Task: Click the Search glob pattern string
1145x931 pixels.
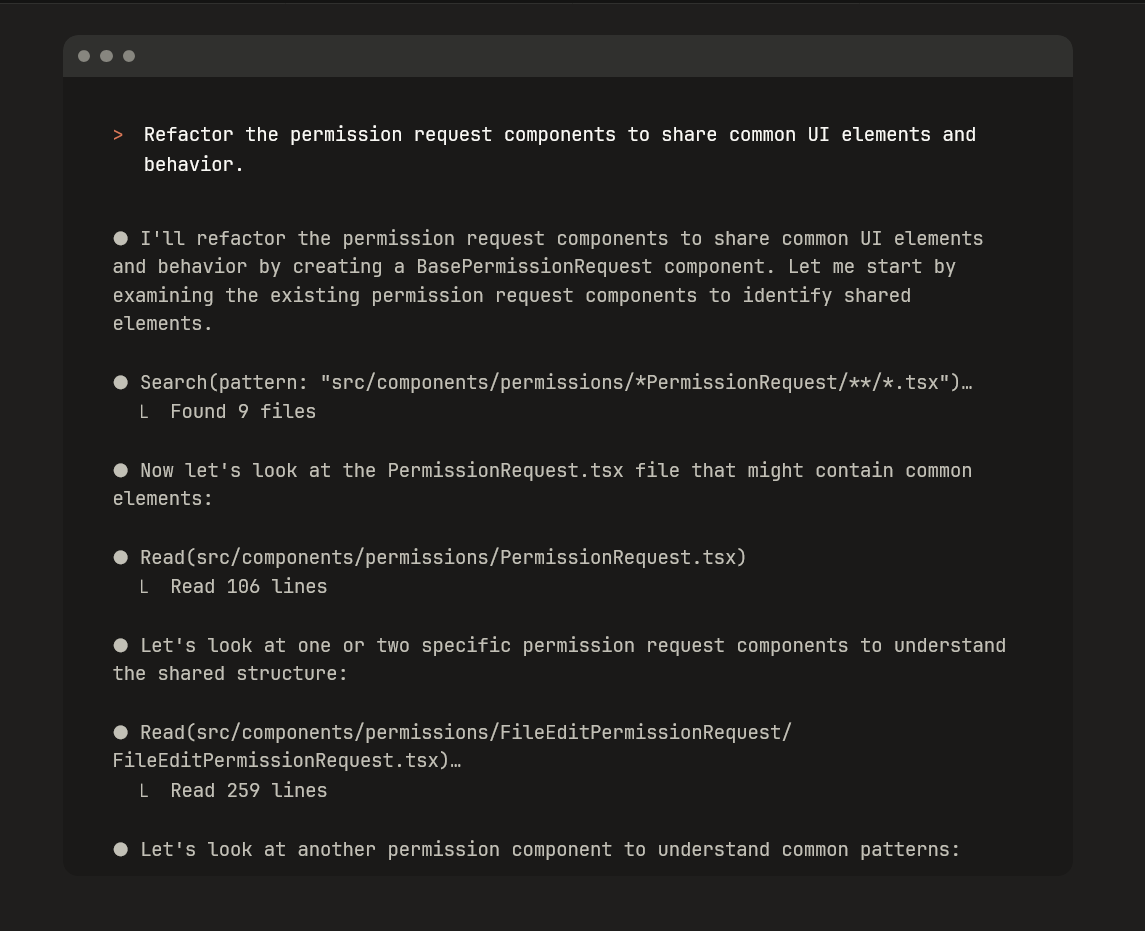Action: 634,382
